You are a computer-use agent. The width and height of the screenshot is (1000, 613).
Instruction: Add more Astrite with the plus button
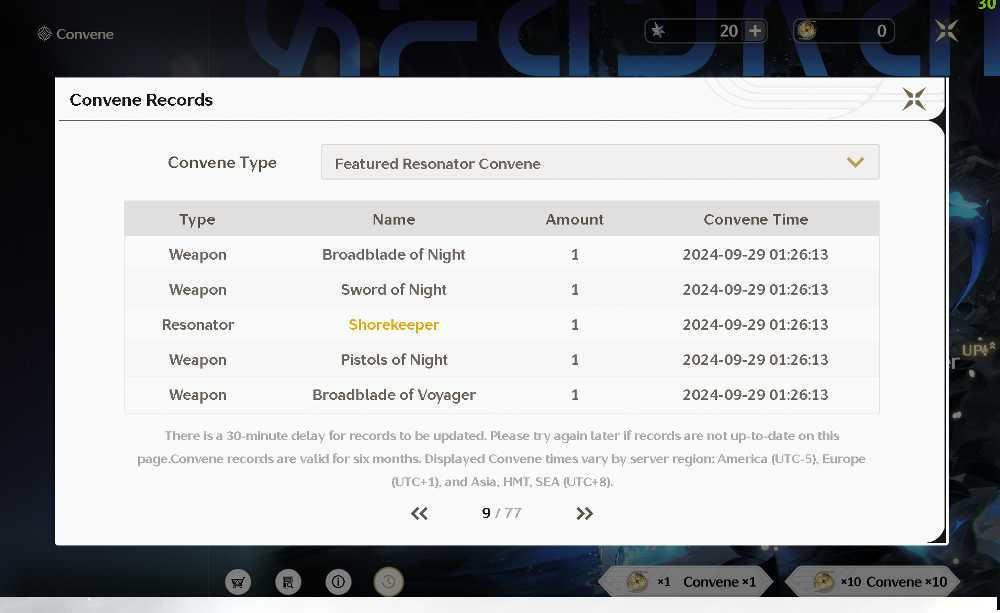(754, 31)
